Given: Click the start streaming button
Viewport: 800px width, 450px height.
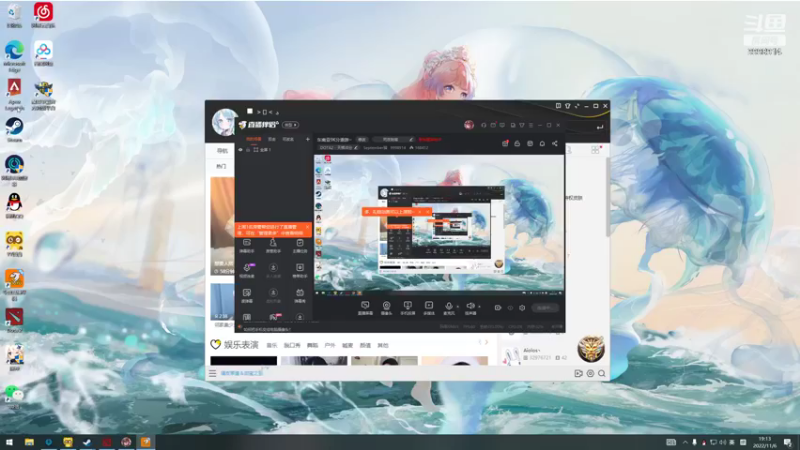Looking at the screenshot, I should [x=544, y=308].
